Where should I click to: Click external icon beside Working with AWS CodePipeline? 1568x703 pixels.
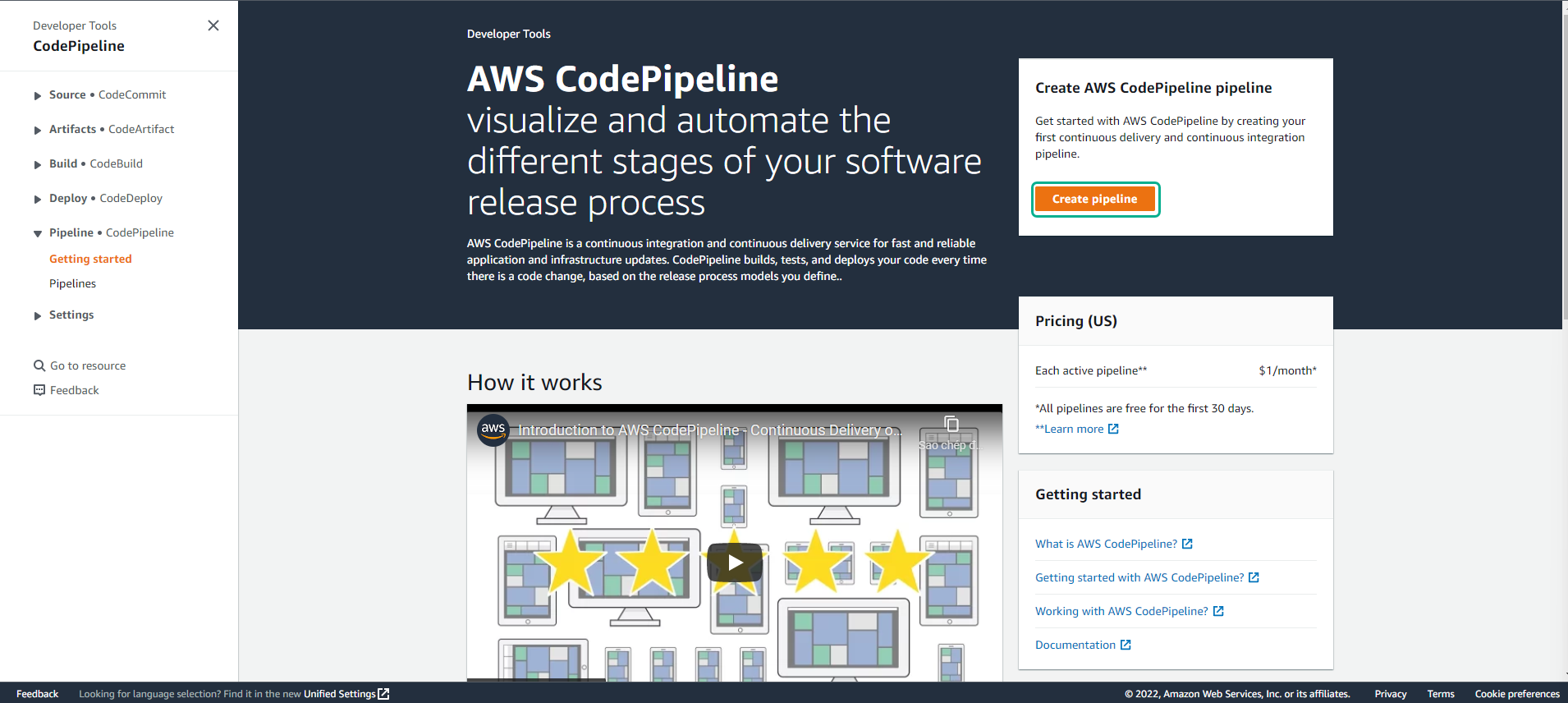pos(1218,611)
